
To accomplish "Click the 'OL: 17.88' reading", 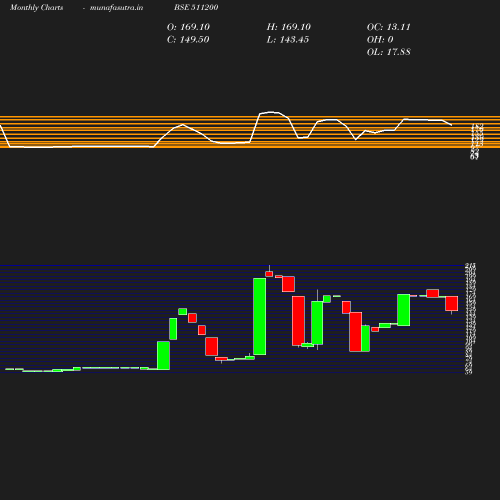I will pyautogui.click(x=388, y=52).
